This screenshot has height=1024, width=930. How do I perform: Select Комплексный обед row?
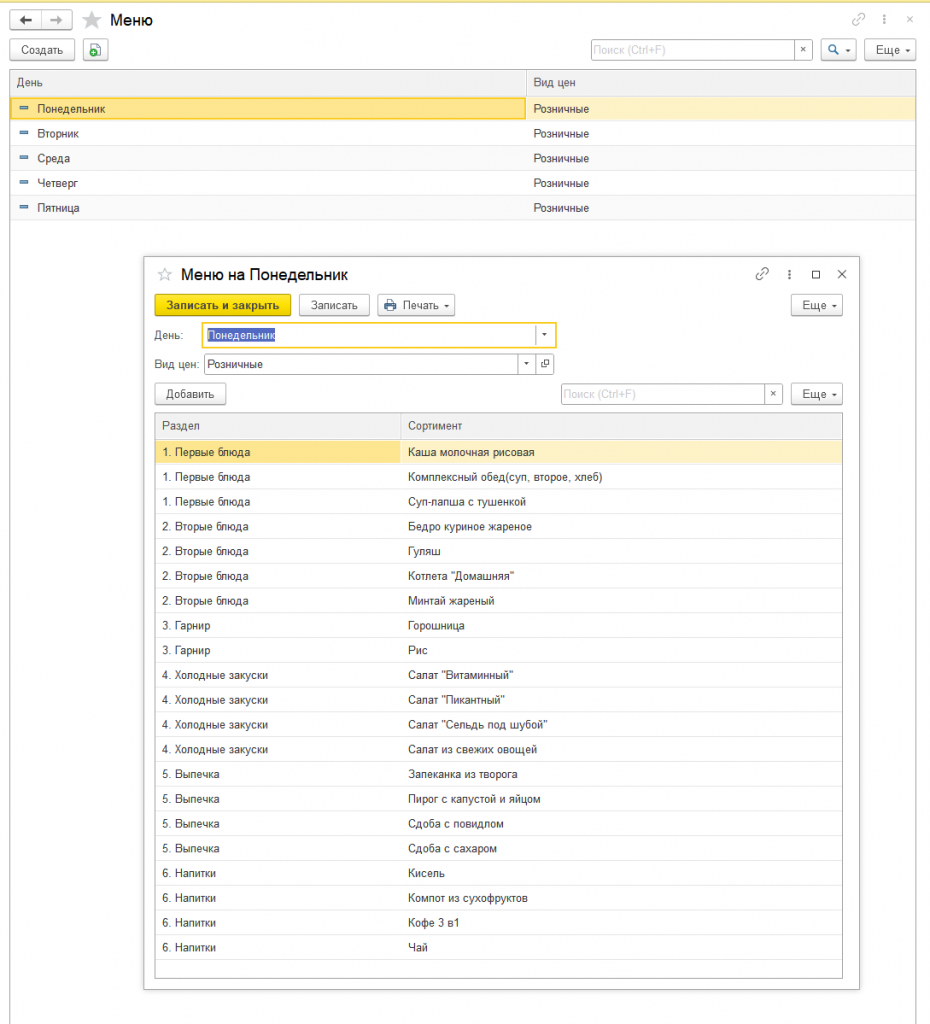498,477
